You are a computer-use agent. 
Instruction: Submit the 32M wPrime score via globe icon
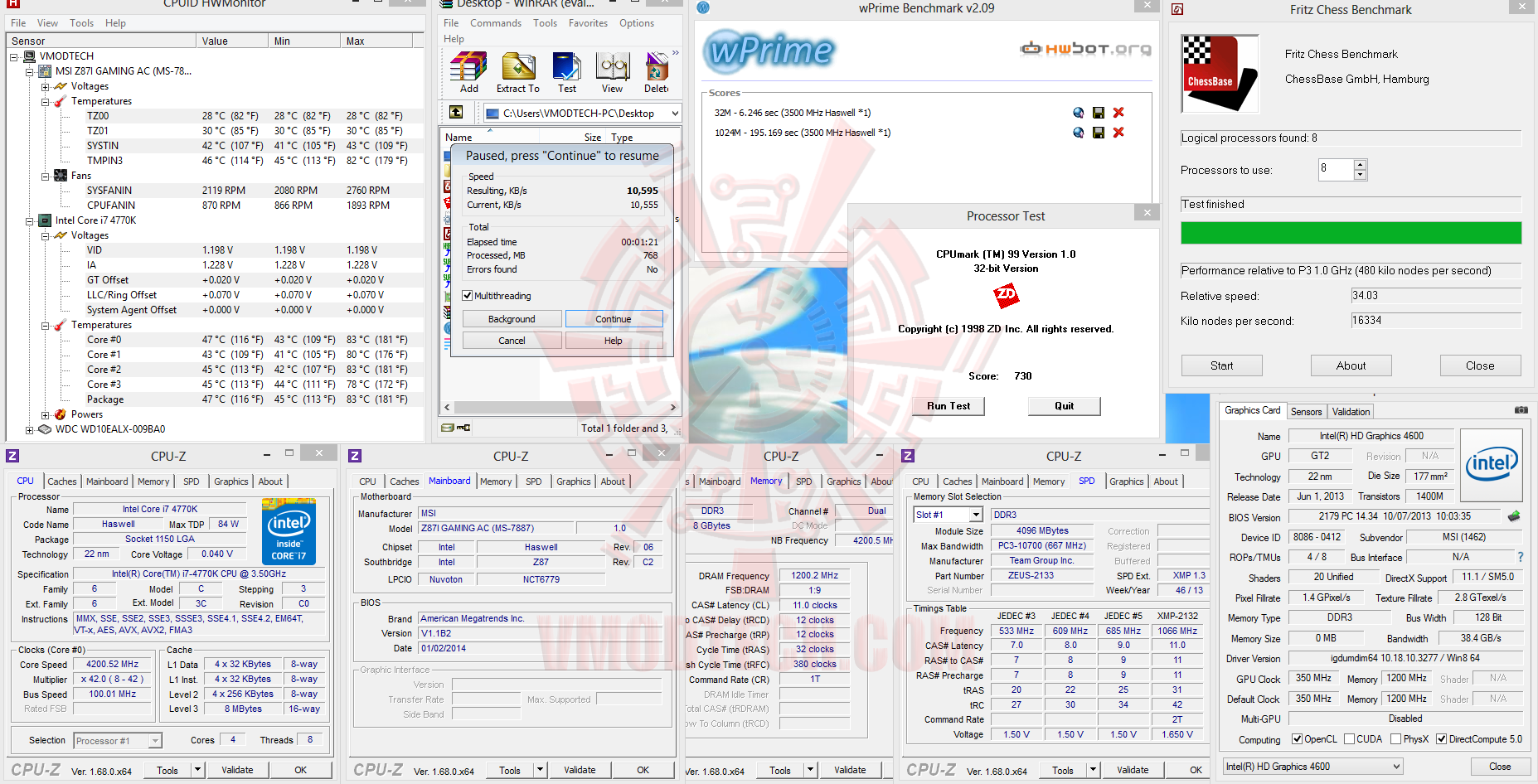click(1078, 113)
